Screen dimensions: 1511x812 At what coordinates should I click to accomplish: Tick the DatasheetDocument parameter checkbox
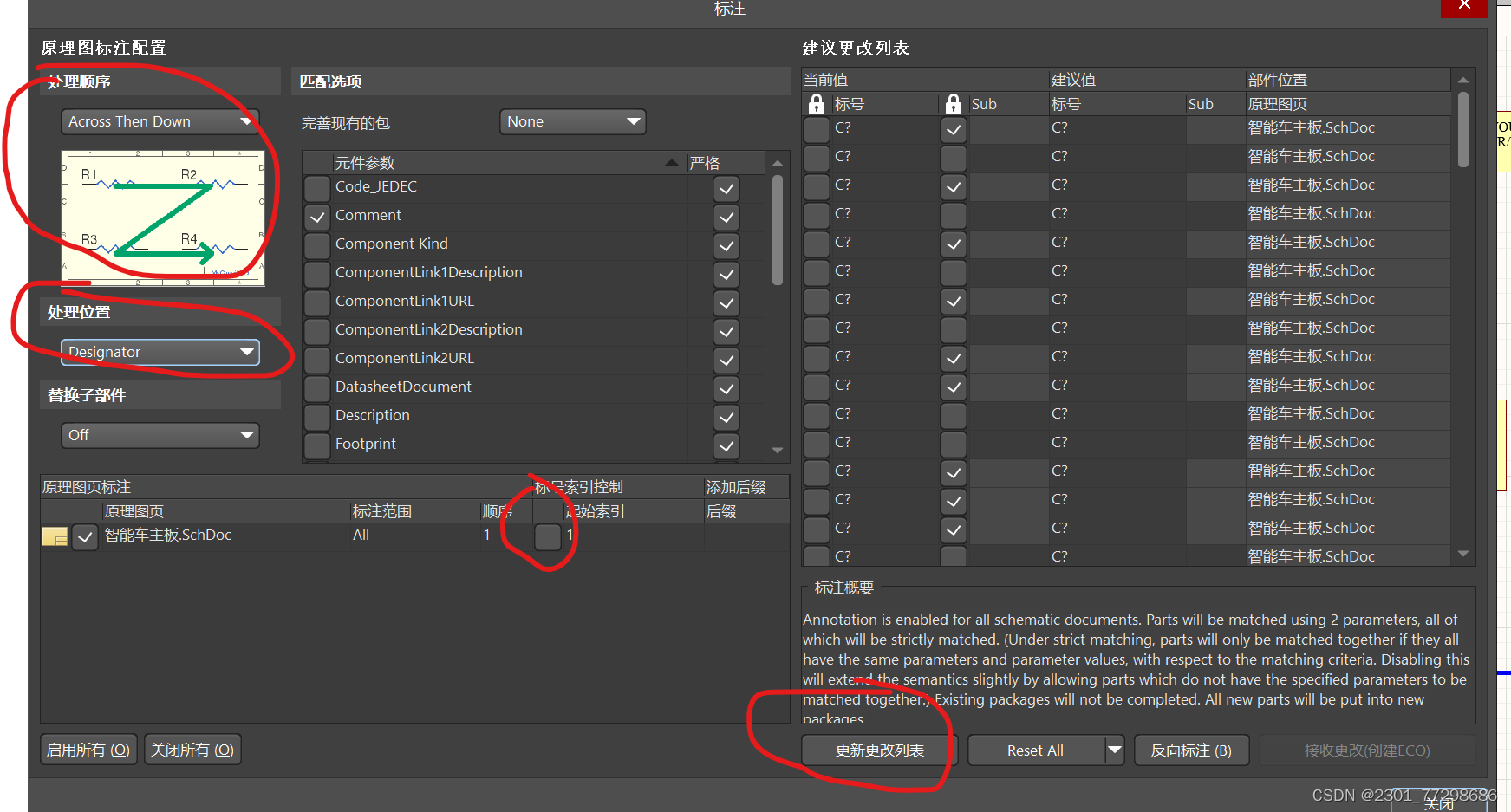(x=317, y=387)
